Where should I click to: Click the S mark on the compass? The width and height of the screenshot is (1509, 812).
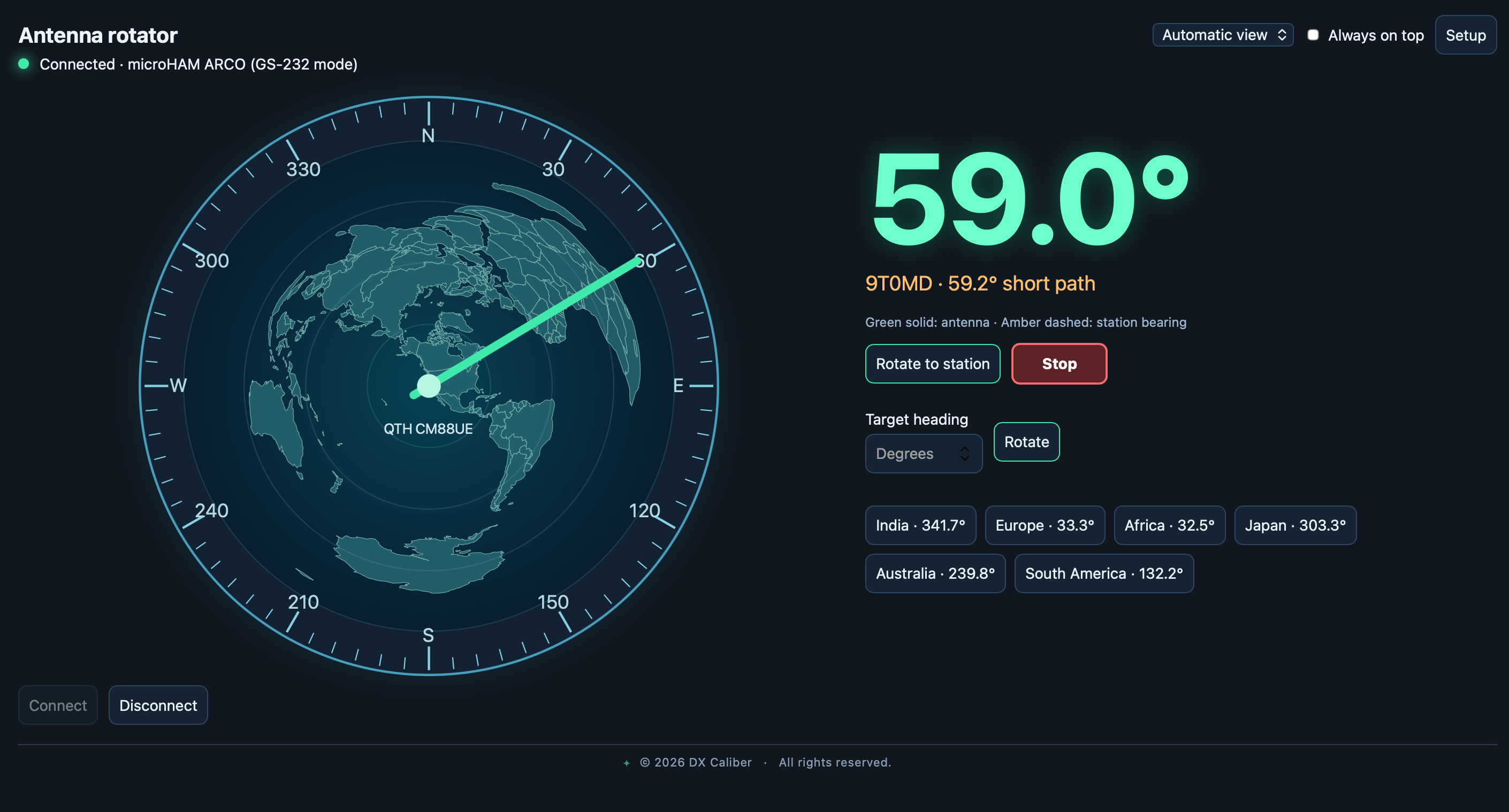coord(428,635)
